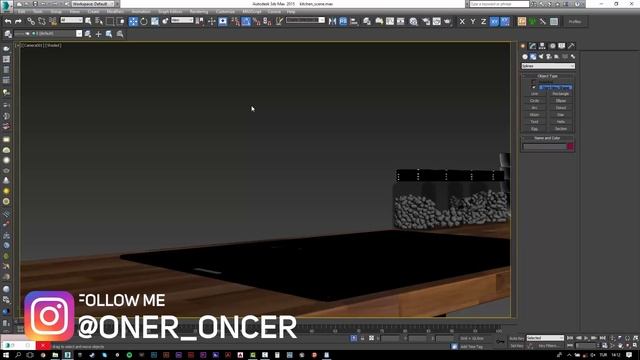Choose the Rectangular Selection Region tool
The height and width of the screenshot is (360, 640).
110,21
